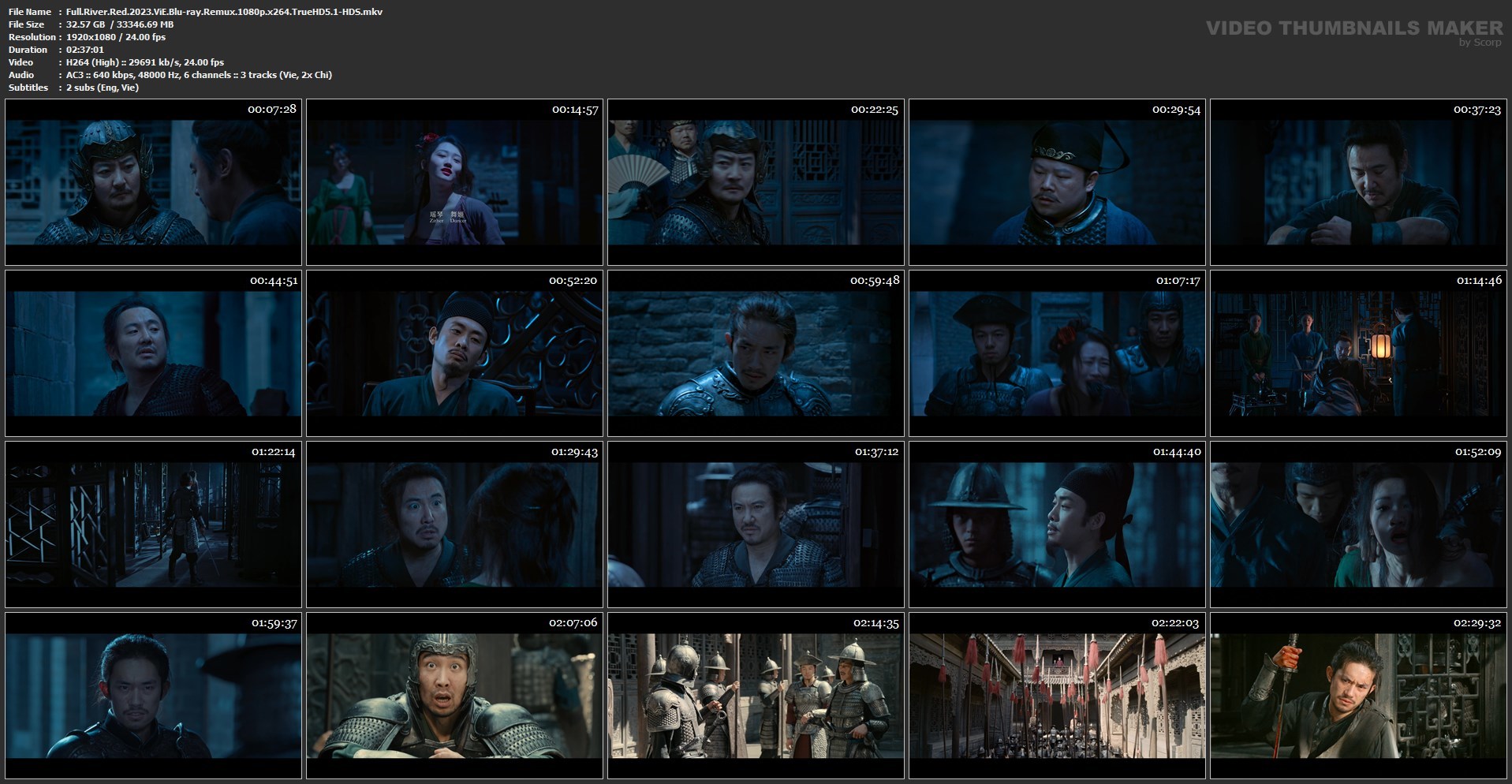Pick the thumbnail at 01:22:14
Image resolution: width=1512 pixels, height=784 pixels.
coord(153,525)
